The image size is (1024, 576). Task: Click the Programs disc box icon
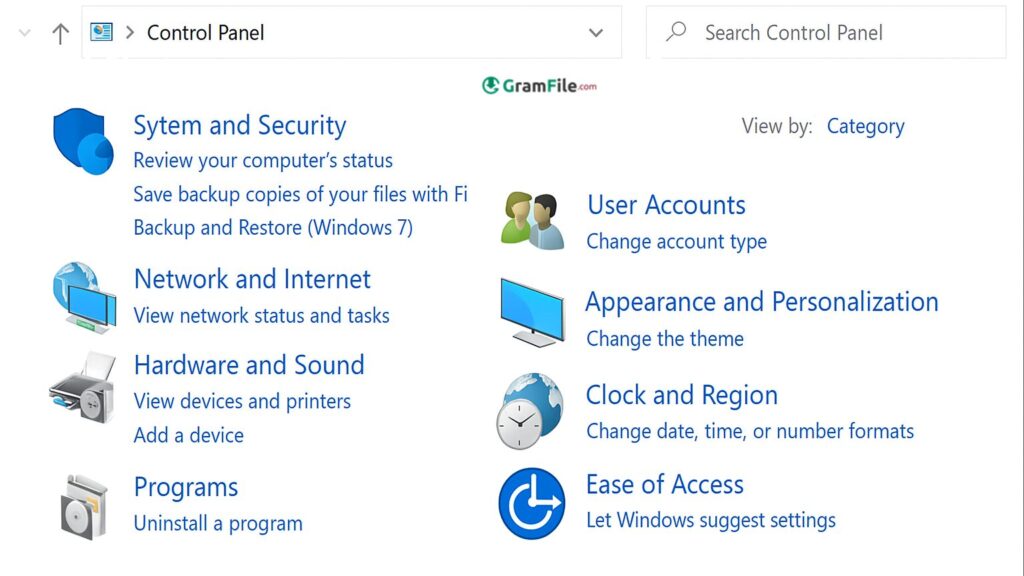pyautogui.click(x=83, y=506)
